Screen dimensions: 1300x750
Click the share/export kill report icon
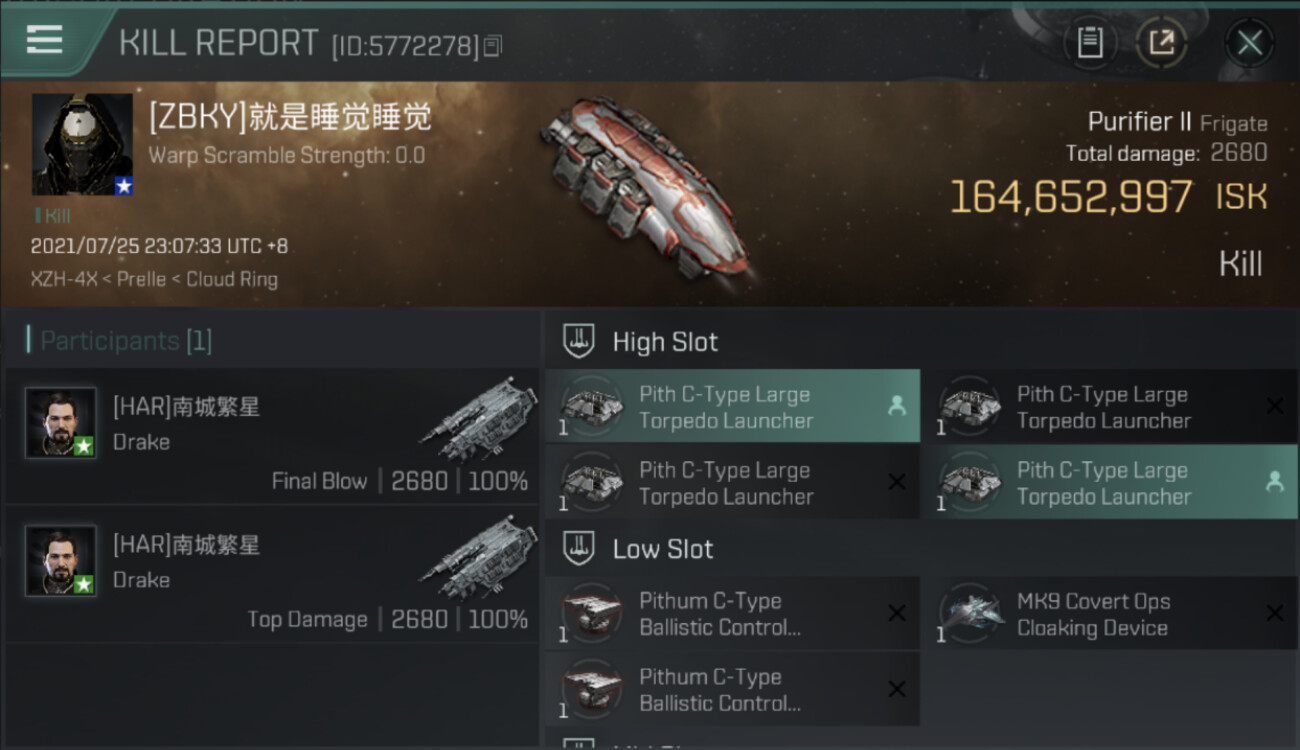[1161, 43]
